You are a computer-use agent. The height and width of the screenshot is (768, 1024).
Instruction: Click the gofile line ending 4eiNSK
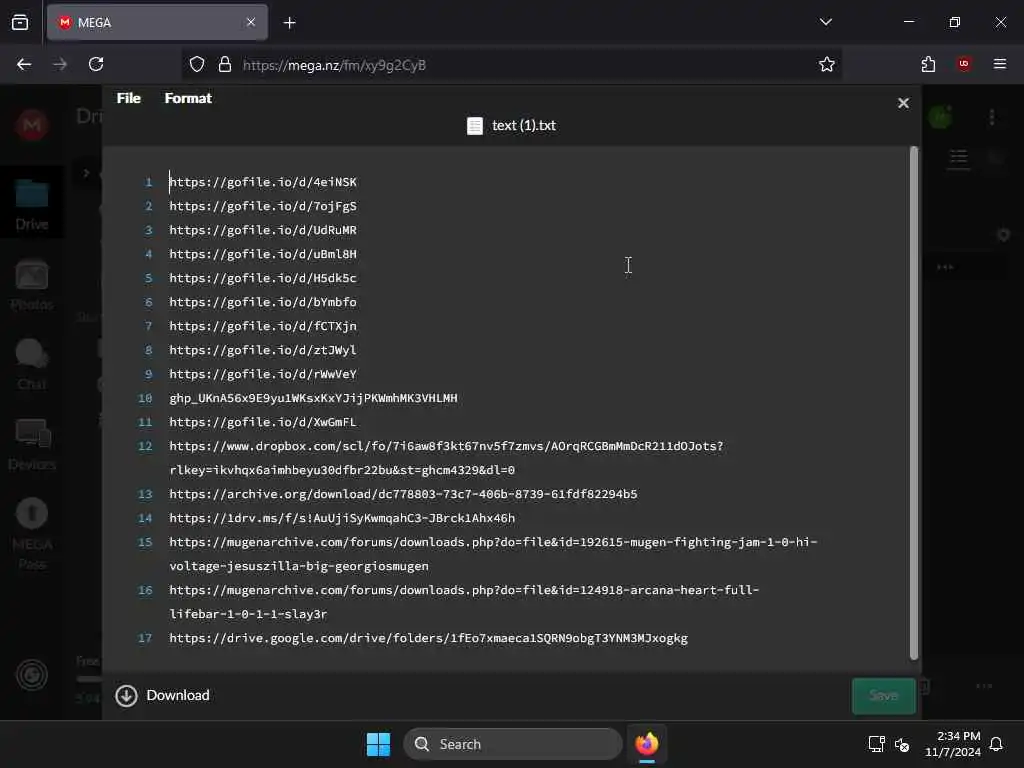(x=263, y=182)
